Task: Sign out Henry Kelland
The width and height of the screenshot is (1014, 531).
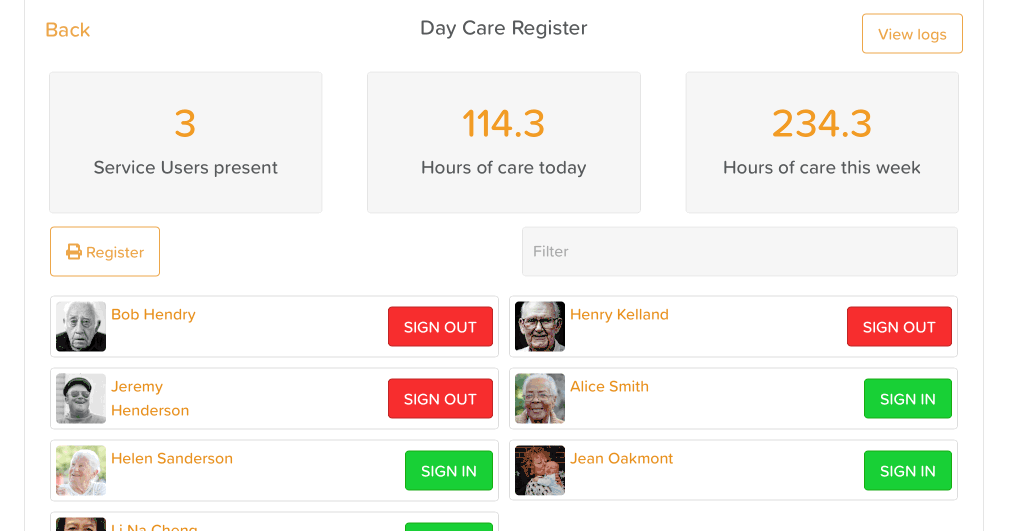Action: (899, 327)
